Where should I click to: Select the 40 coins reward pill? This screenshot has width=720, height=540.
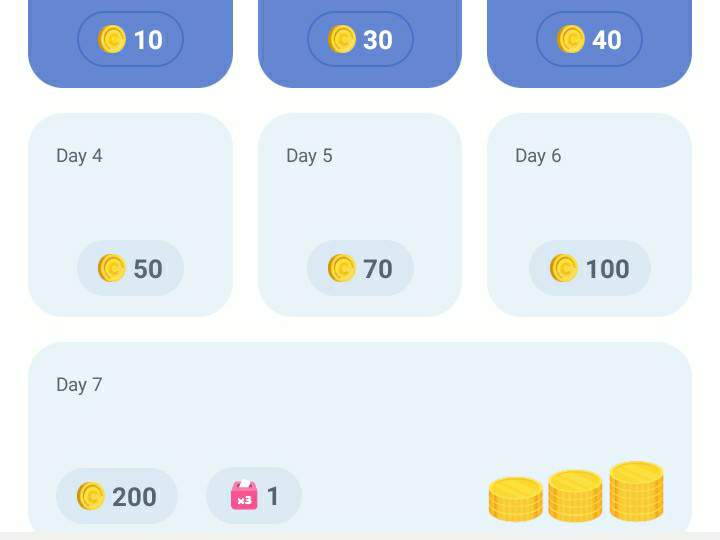coord(589,40)
